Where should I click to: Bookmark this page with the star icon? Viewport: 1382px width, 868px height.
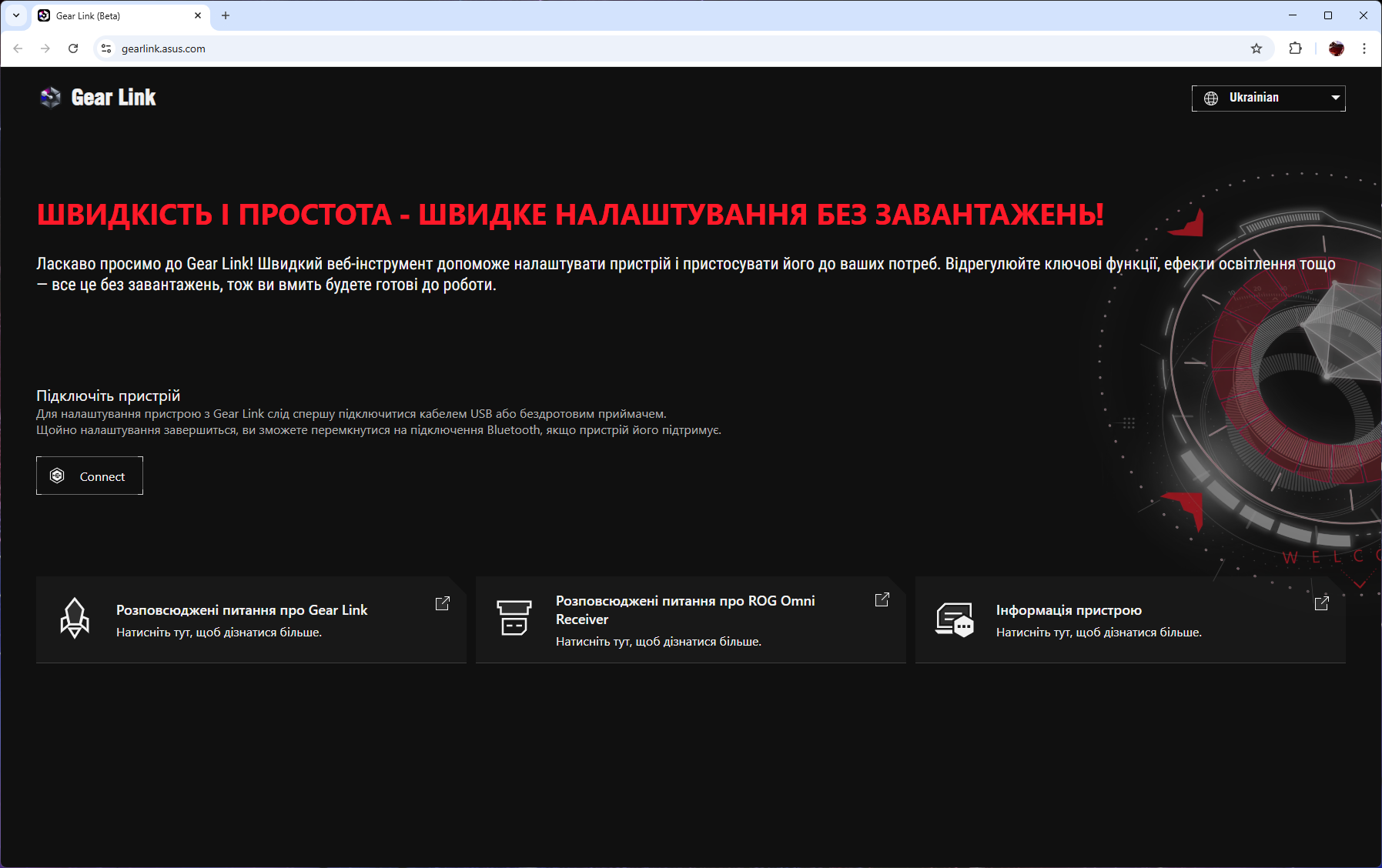point(1257,48)
